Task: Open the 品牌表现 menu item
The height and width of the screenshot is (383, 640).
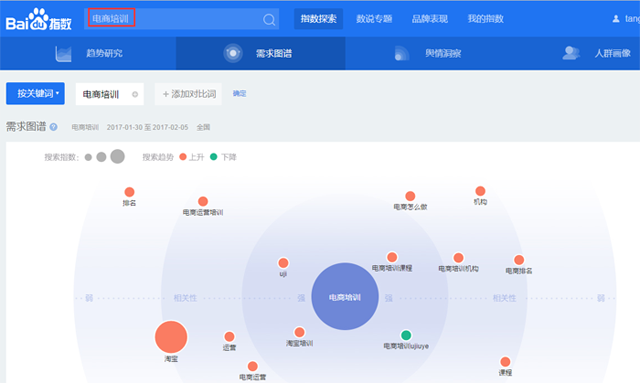Action: coord(429,19)
